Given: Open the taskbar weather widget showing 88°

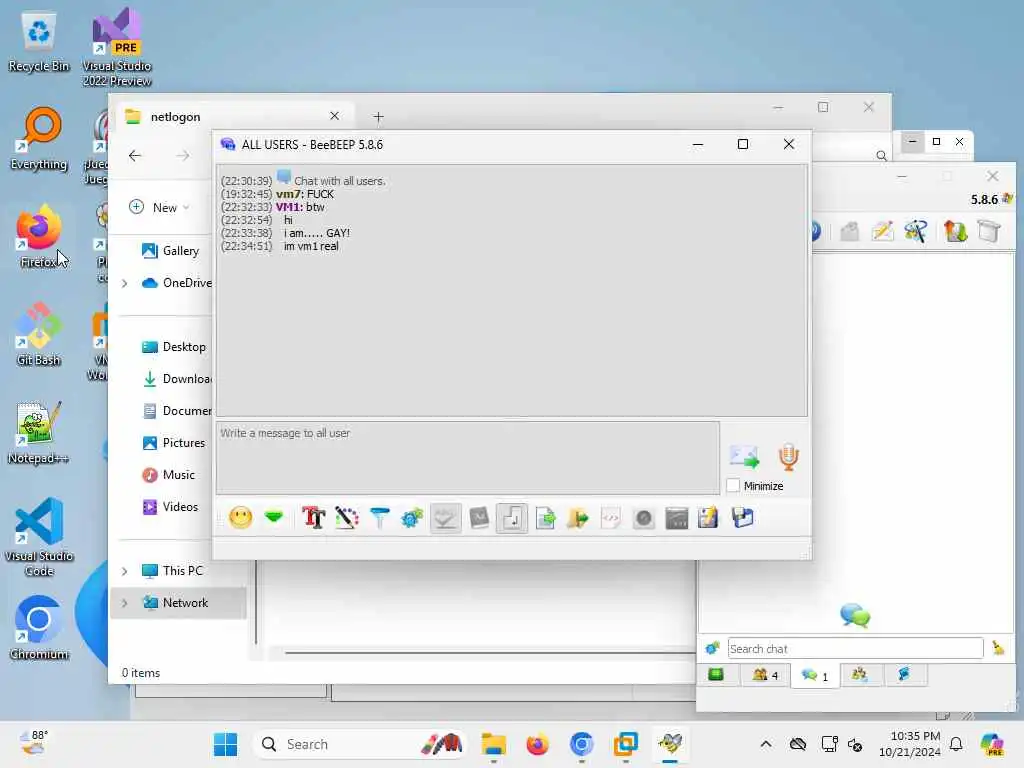Looking at the screenshot, I should coord(34,743).
